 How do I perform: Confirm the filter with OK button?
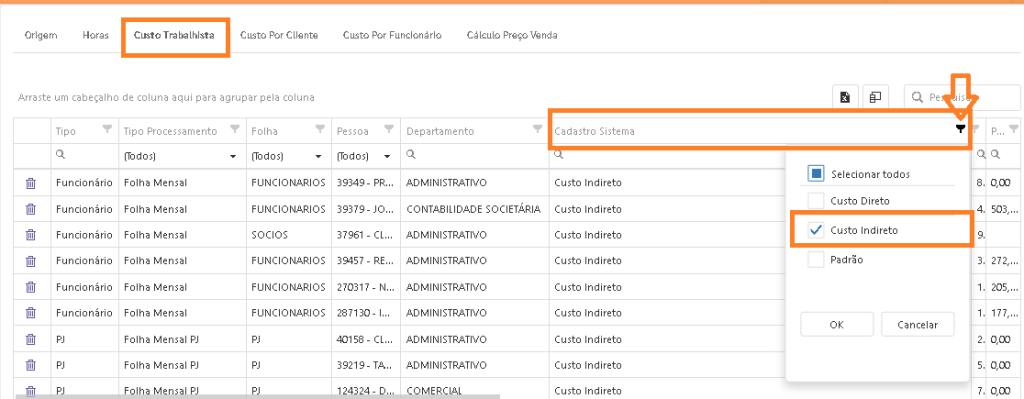pos(837,325)
